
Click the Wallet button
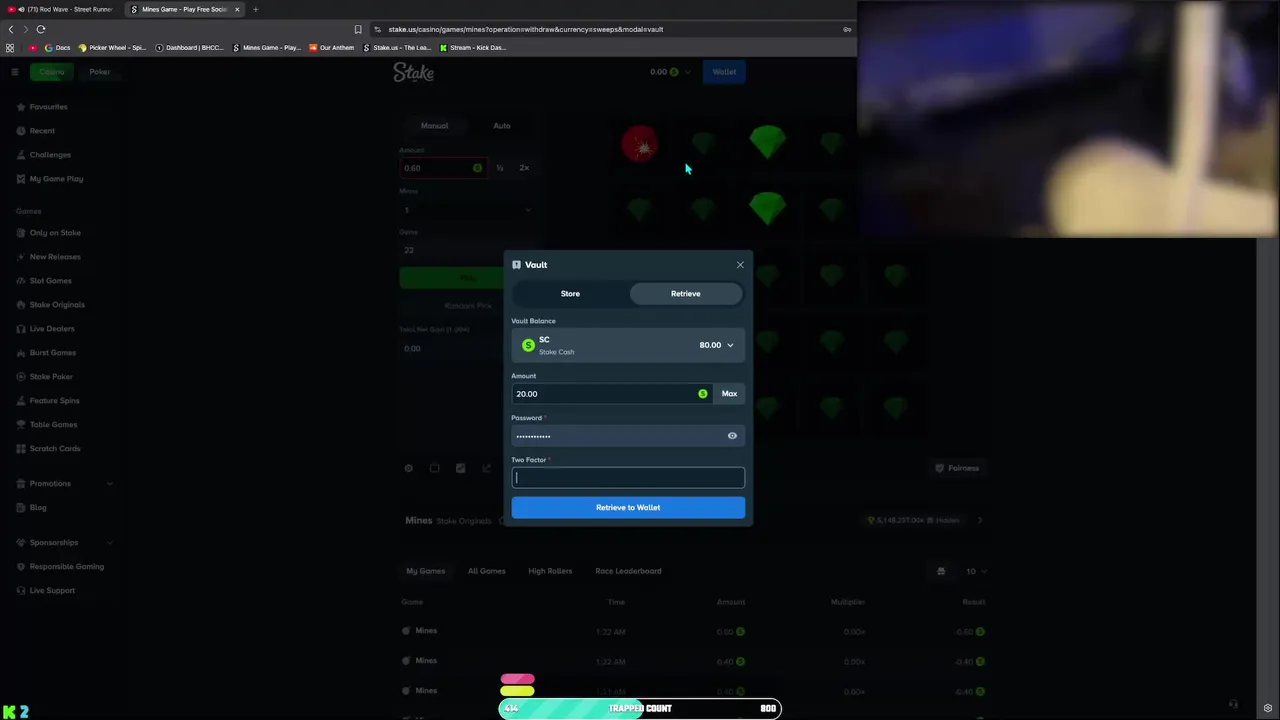(x=724, y=72)
